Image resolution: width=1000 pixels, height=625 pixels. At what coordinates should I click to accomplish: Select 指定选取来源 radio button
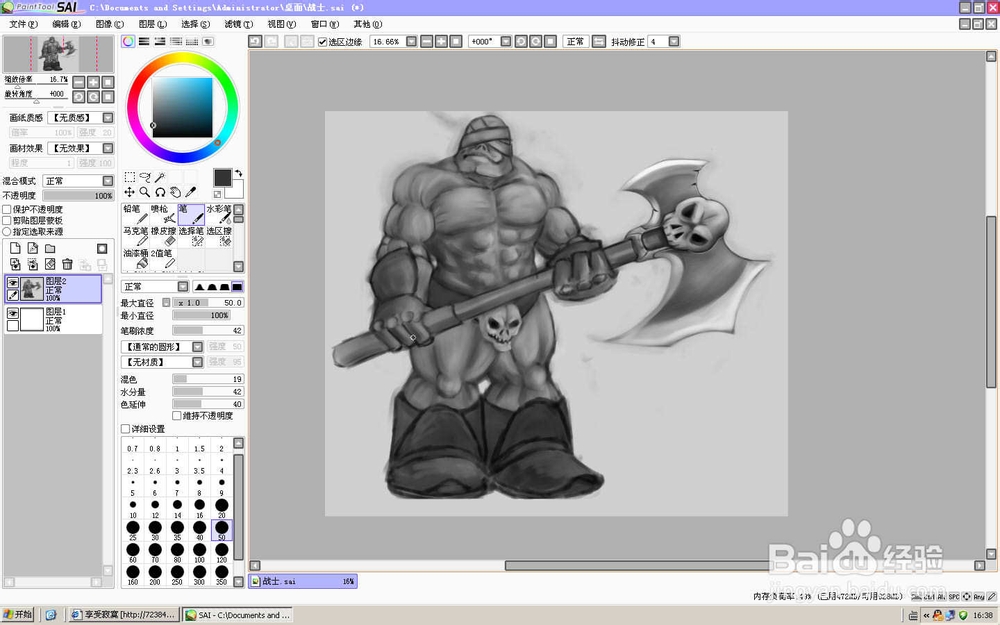7,232
